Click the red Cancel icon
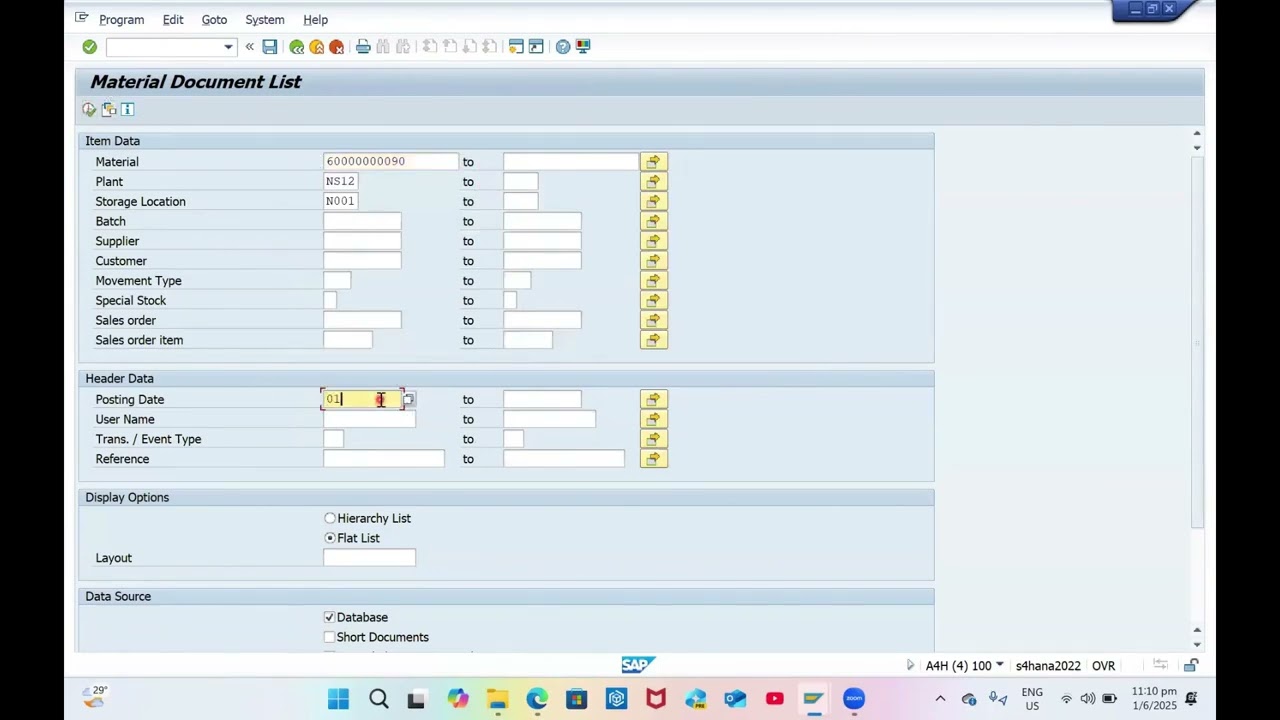 337,47
